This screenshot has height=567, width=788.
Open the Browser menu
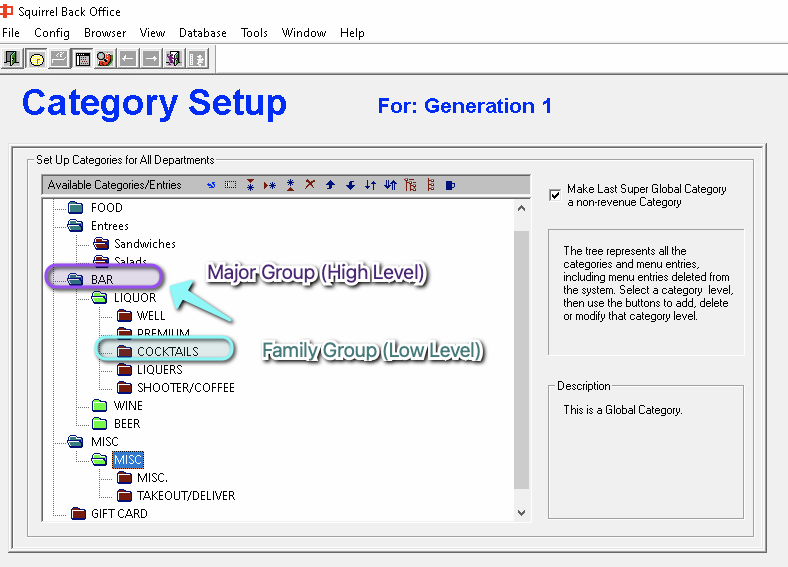pyautogui.click(x=105, y=33)
